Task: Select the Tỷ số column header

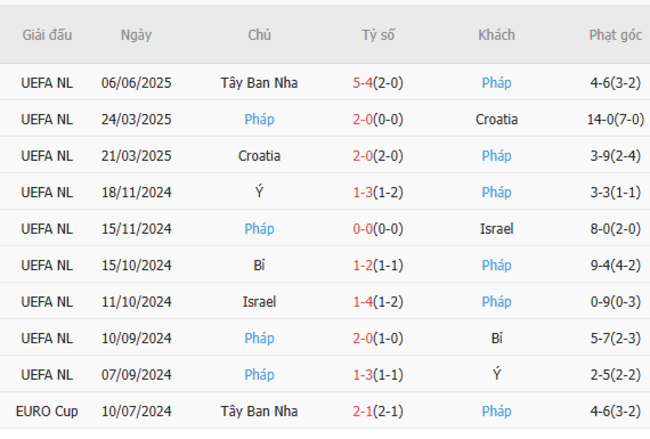Action: 378,35
